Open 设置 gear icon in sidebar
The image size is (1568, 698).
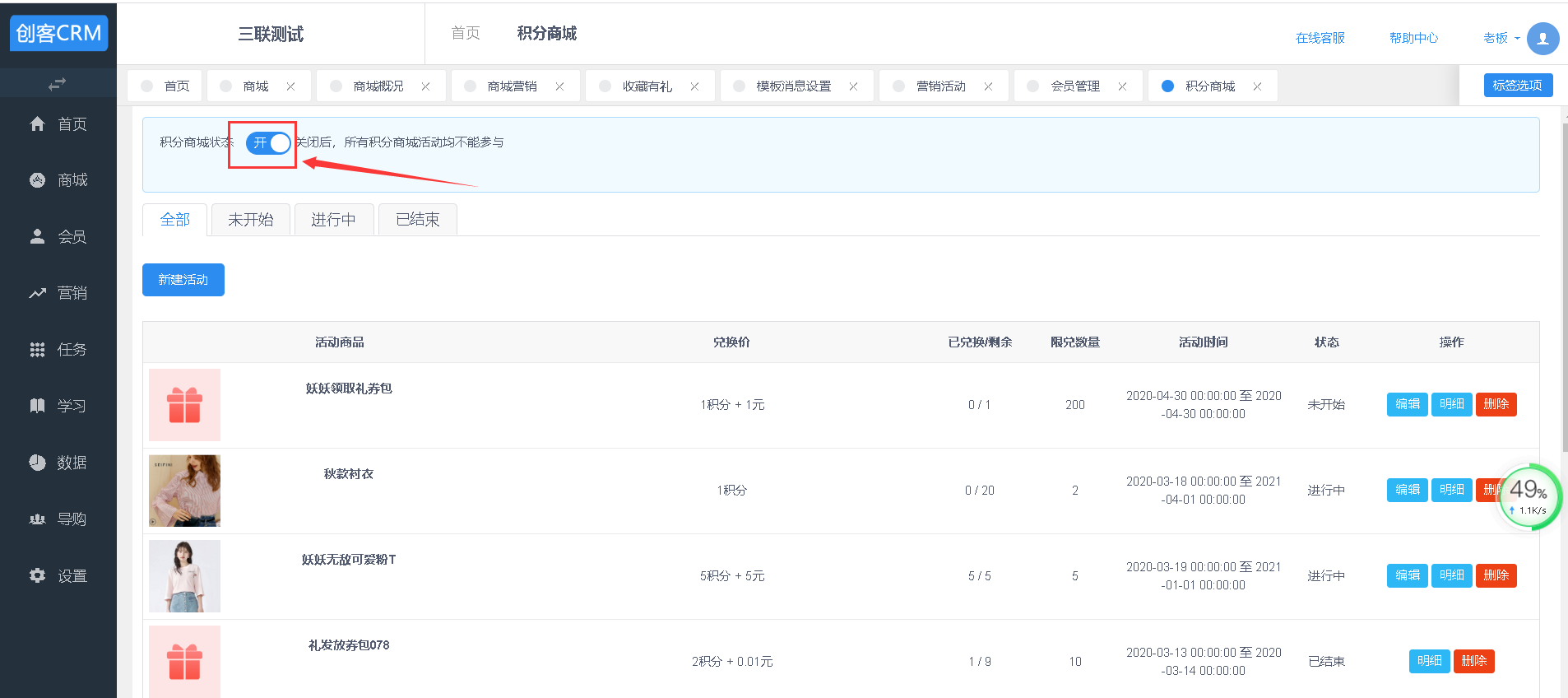click(37, 575)
